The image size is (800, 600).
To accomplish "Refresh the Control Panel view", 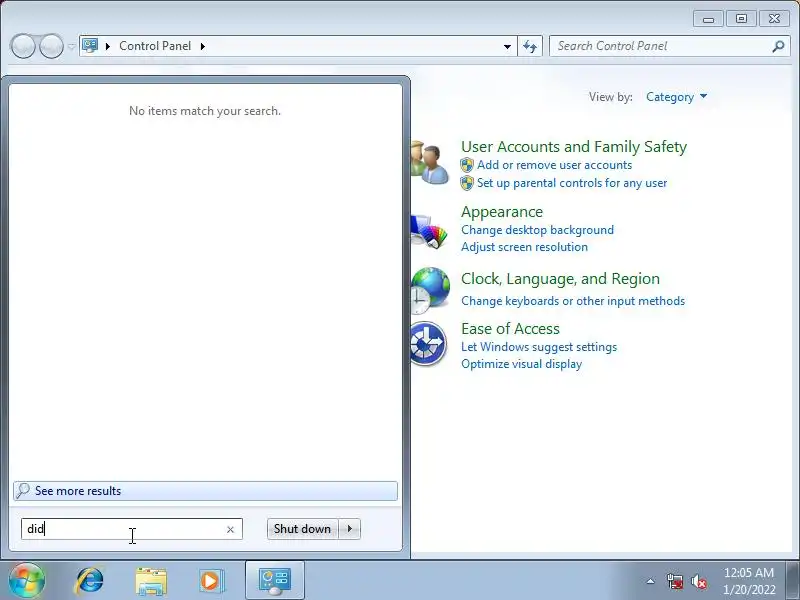I will [x=530, y=46].
